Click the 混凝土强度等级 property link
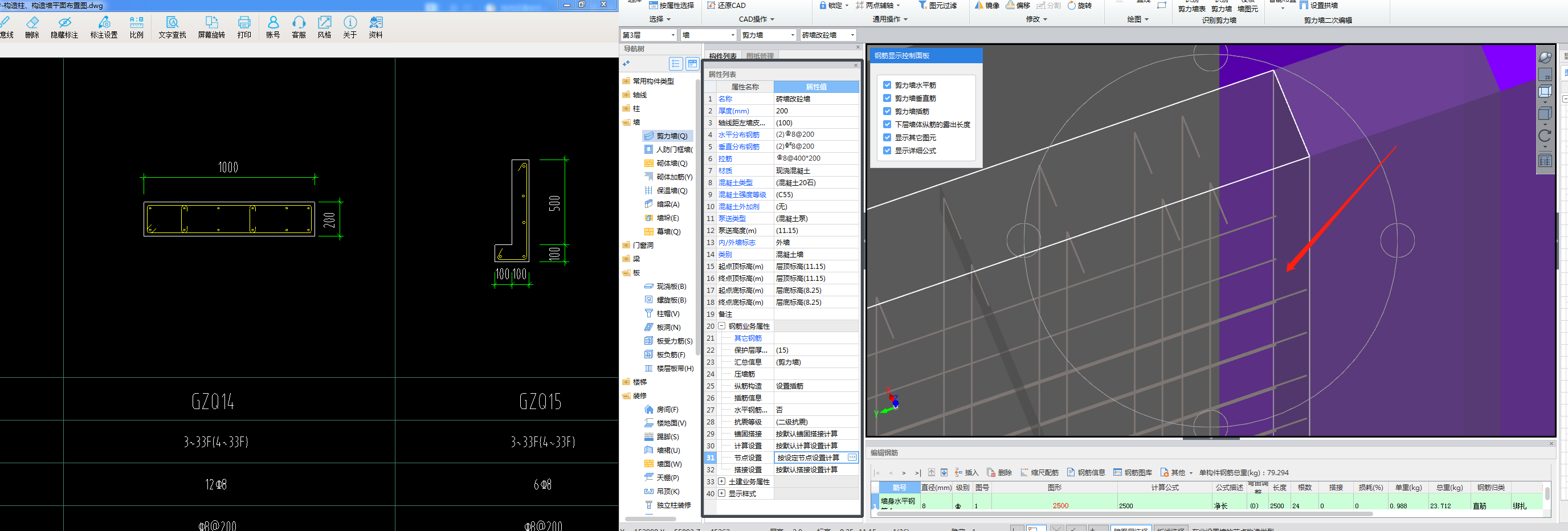Screen dimensions: 1568x531 pyautogui.click(x=742, y=194)
